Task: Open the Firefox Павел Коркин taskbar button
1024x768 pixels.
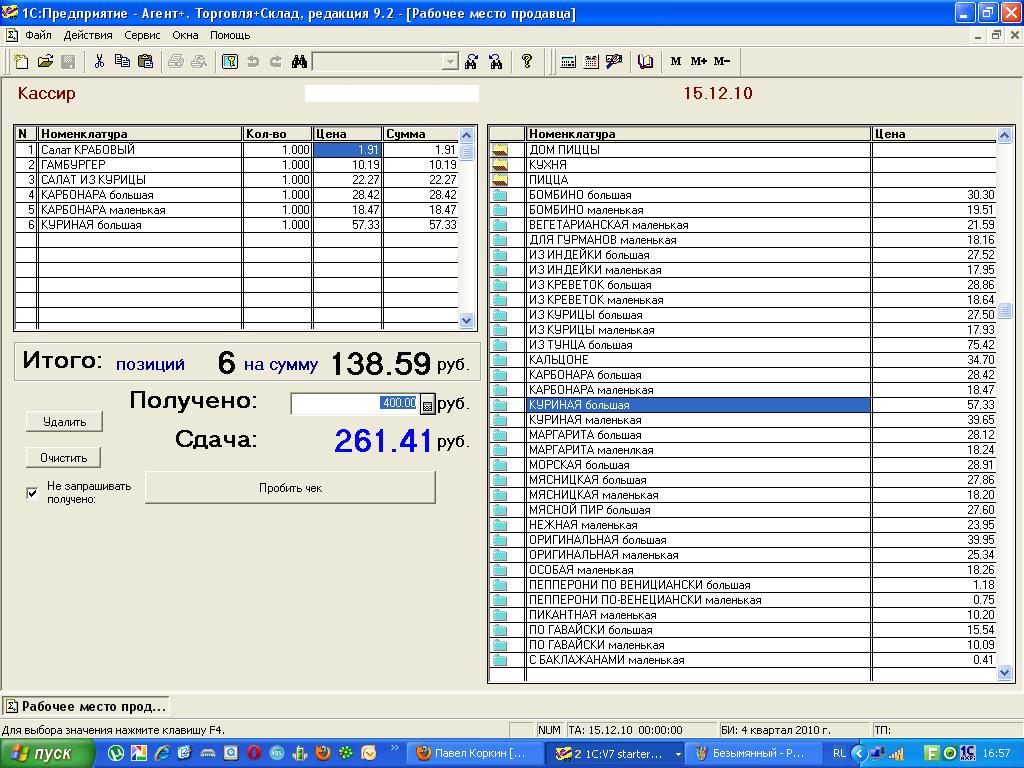Action: pyautogui.click(x=475, y=754)
